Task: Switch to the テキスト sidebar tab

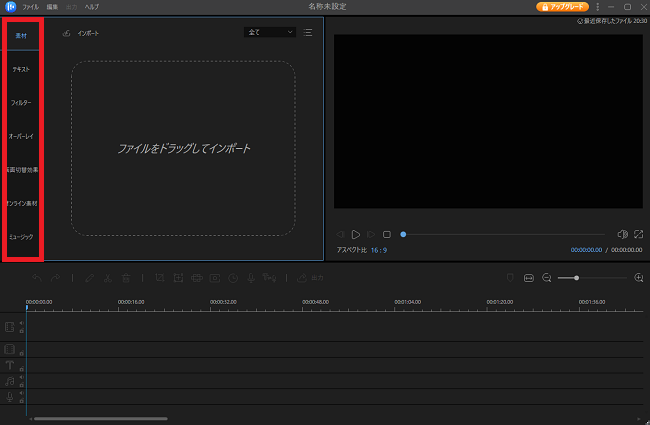Action: 21,69
